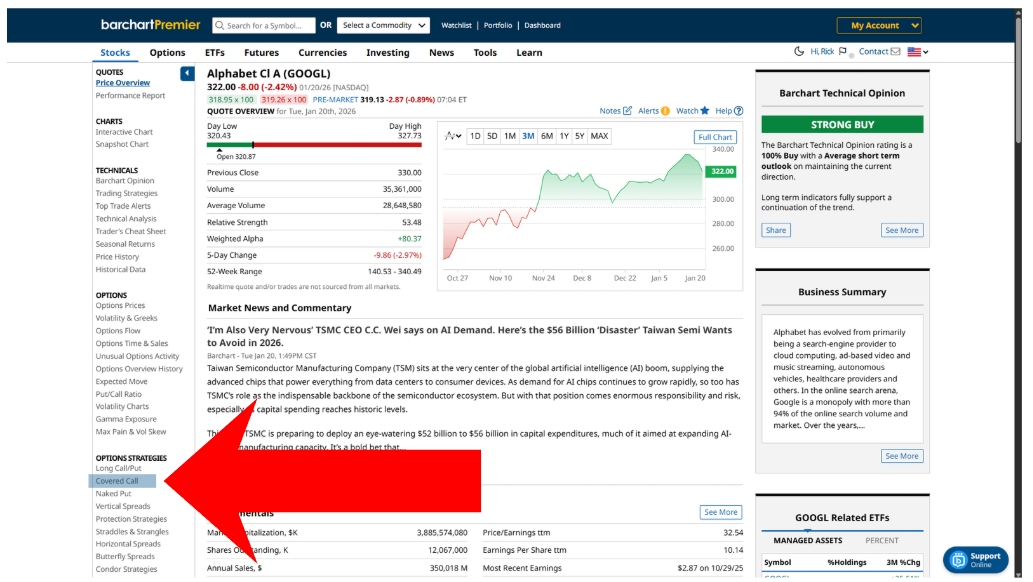Select the 6M chart period
This screenshot has width=1033, height=582.
(x=547, y=136)
